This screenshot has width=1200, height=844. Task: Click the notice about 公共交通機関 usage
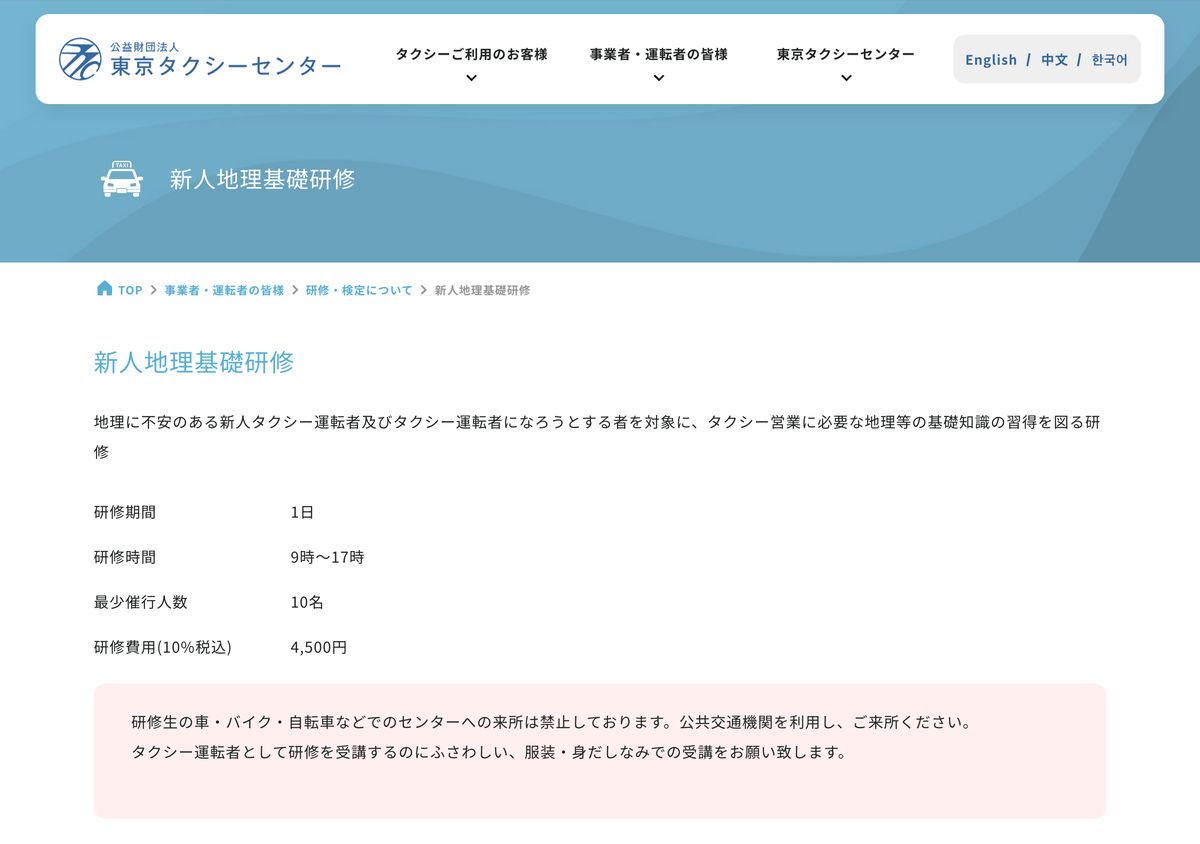pyautogui.click(x=551, y=721)
